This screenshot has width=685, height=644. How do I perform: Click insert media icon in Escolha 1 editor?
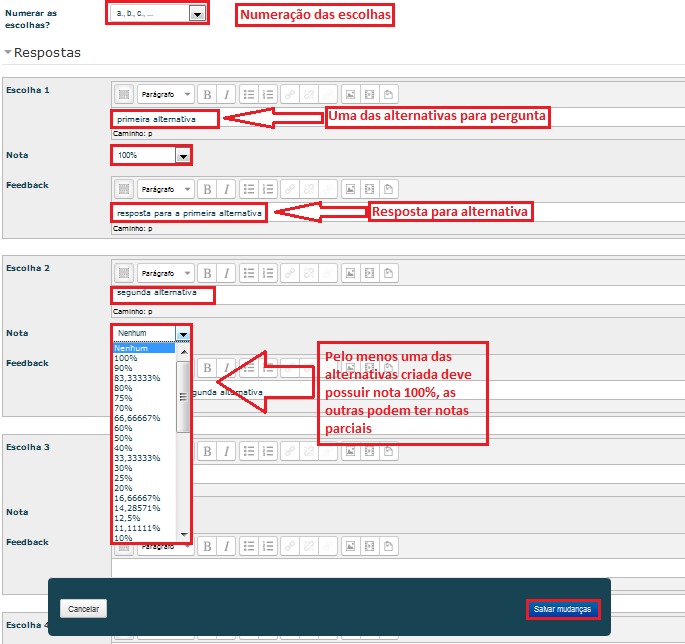(369, 94)
